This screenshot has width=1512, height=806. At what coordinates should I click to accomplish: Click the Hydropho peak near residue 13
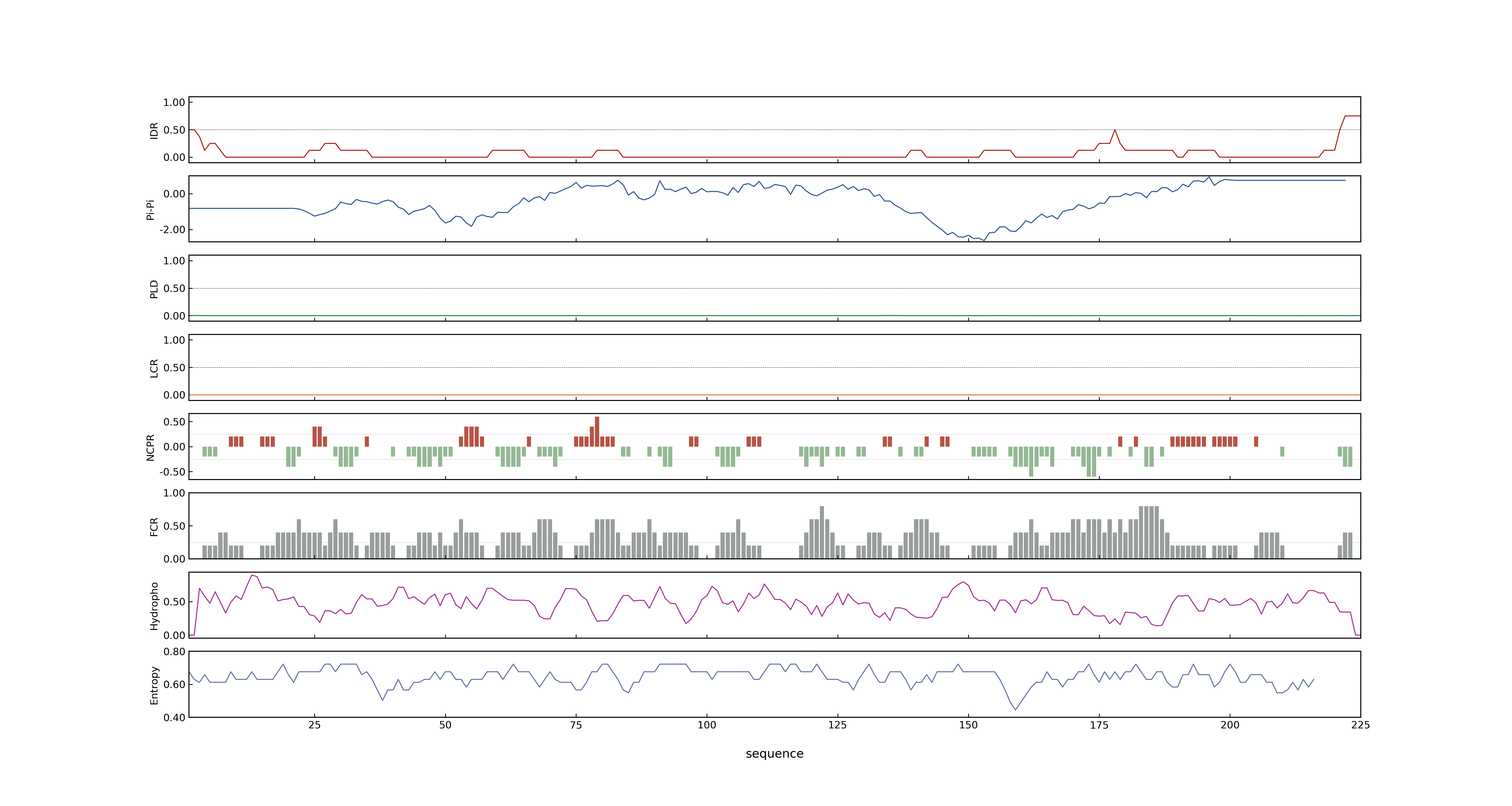click(252, 576)
